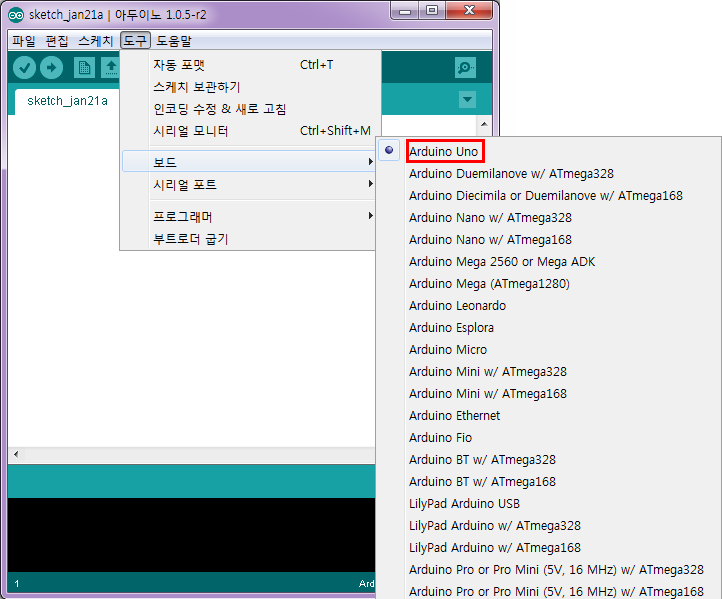The image size is (722, 599).
Task: Select Arduino BT w/ ATmega168
Action: 549,482
